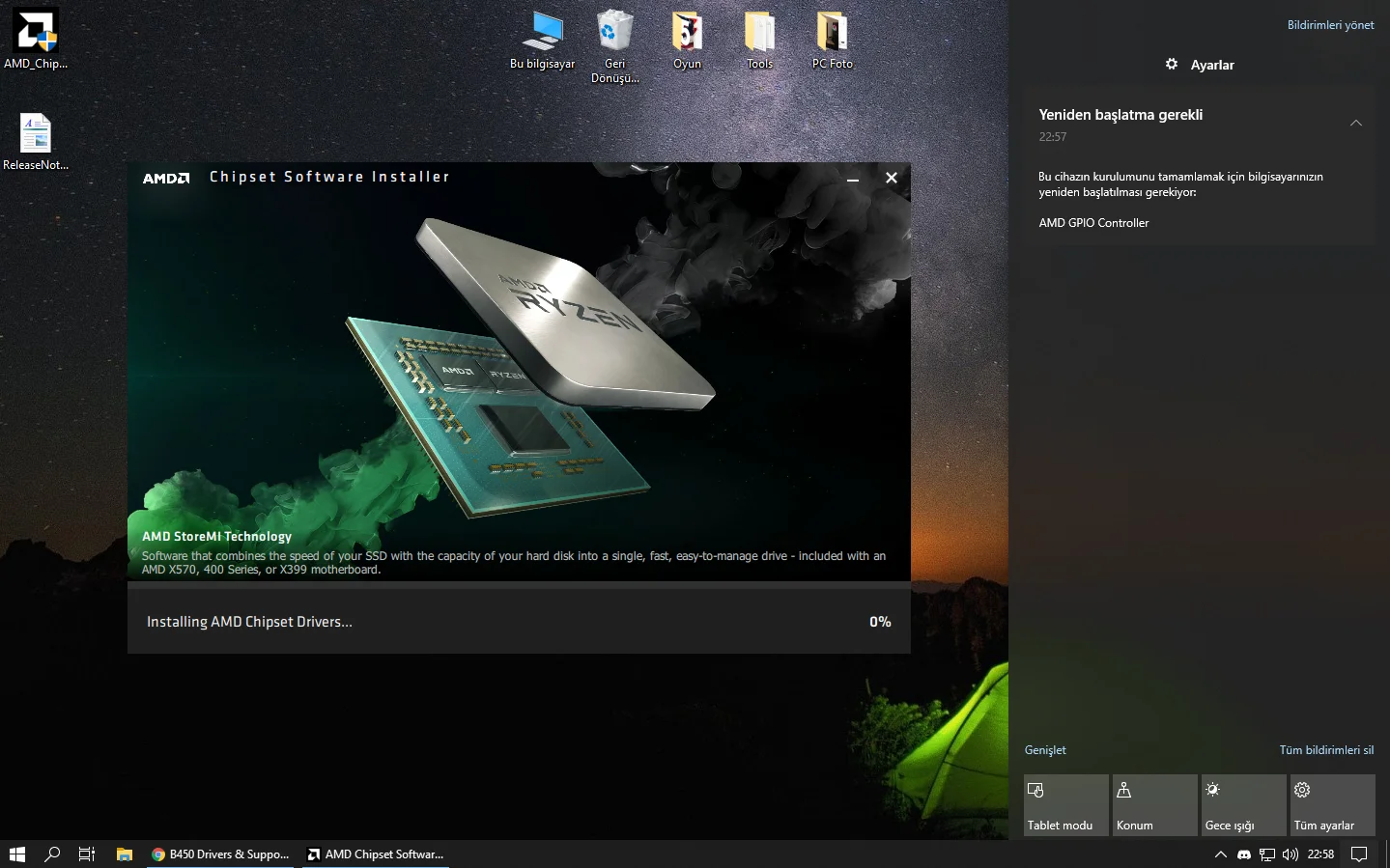Open Tüm ayarlar quick action
The height and width of the screenshot is (868, 1390).
click(1333, 805)
